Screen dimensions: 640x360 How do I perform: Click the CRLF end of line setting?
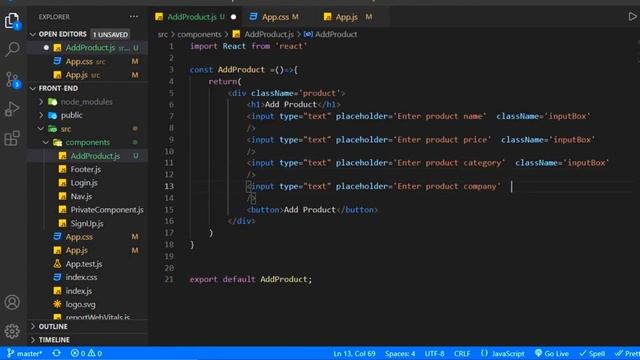point(462,353)
